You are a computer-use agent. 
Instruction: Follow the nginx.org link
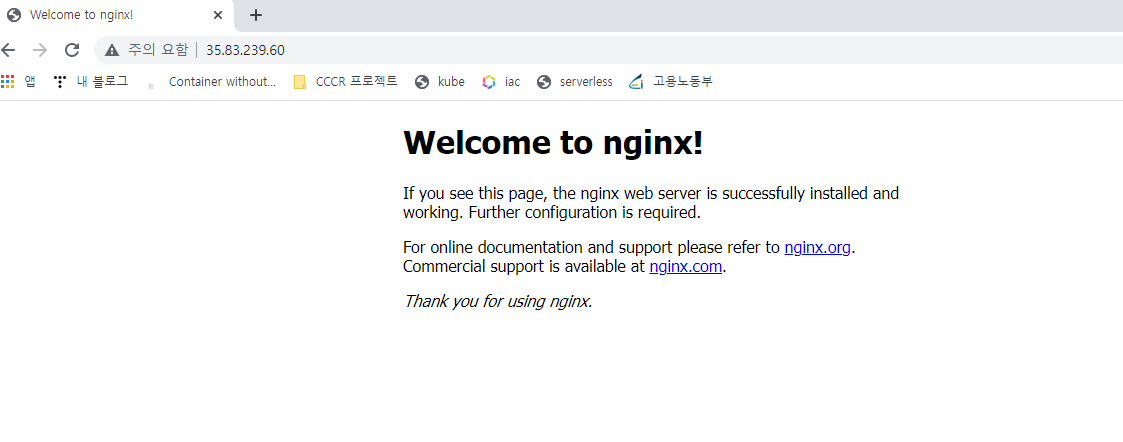point(817,248)
